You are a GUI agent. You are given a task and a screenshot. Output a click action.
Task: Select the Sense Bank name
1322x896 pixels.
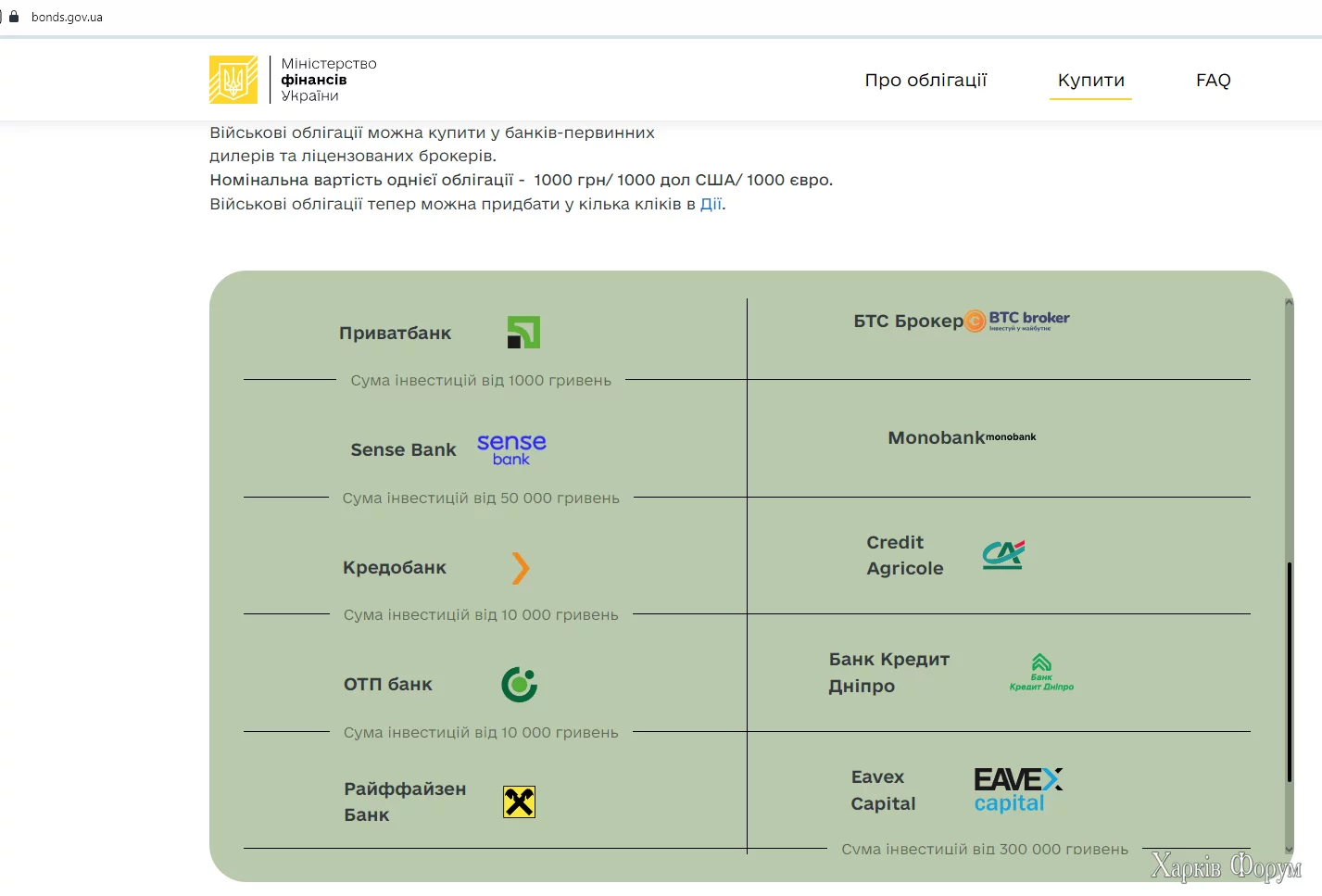tap(403, 450)
